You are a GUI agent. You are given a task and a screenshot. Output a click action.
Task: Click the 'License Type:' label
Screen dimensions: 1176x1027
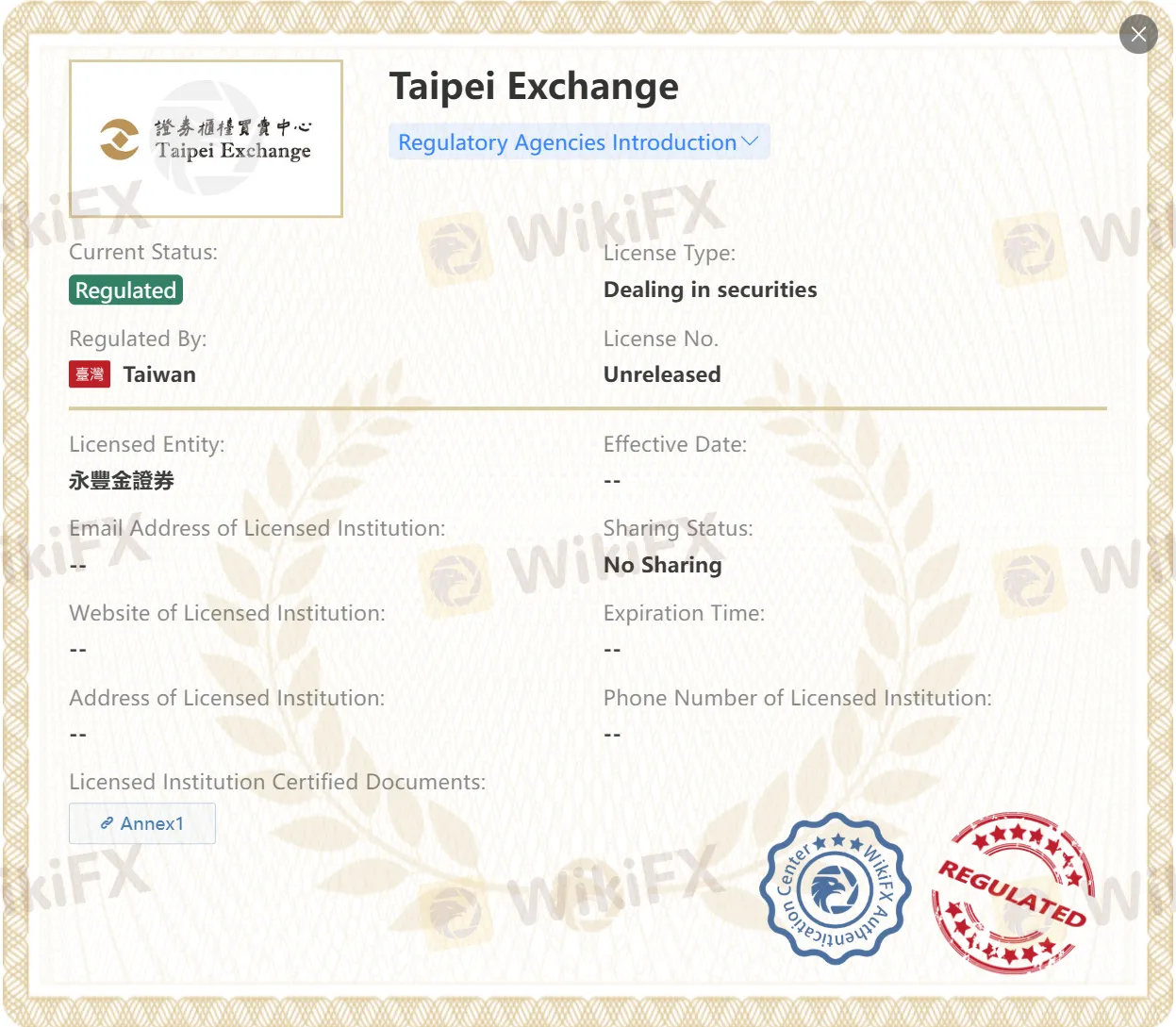pos(670,253)
